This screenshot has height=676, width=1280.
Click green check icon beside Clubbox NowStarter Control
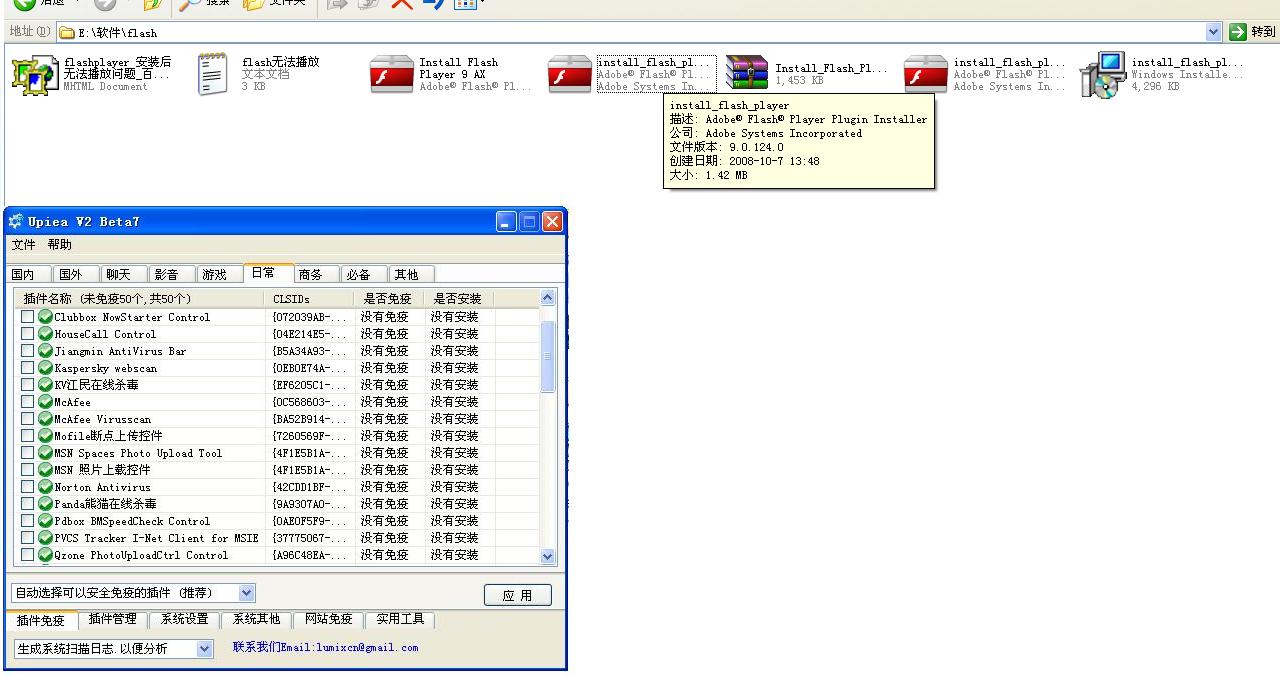[45, 317]
